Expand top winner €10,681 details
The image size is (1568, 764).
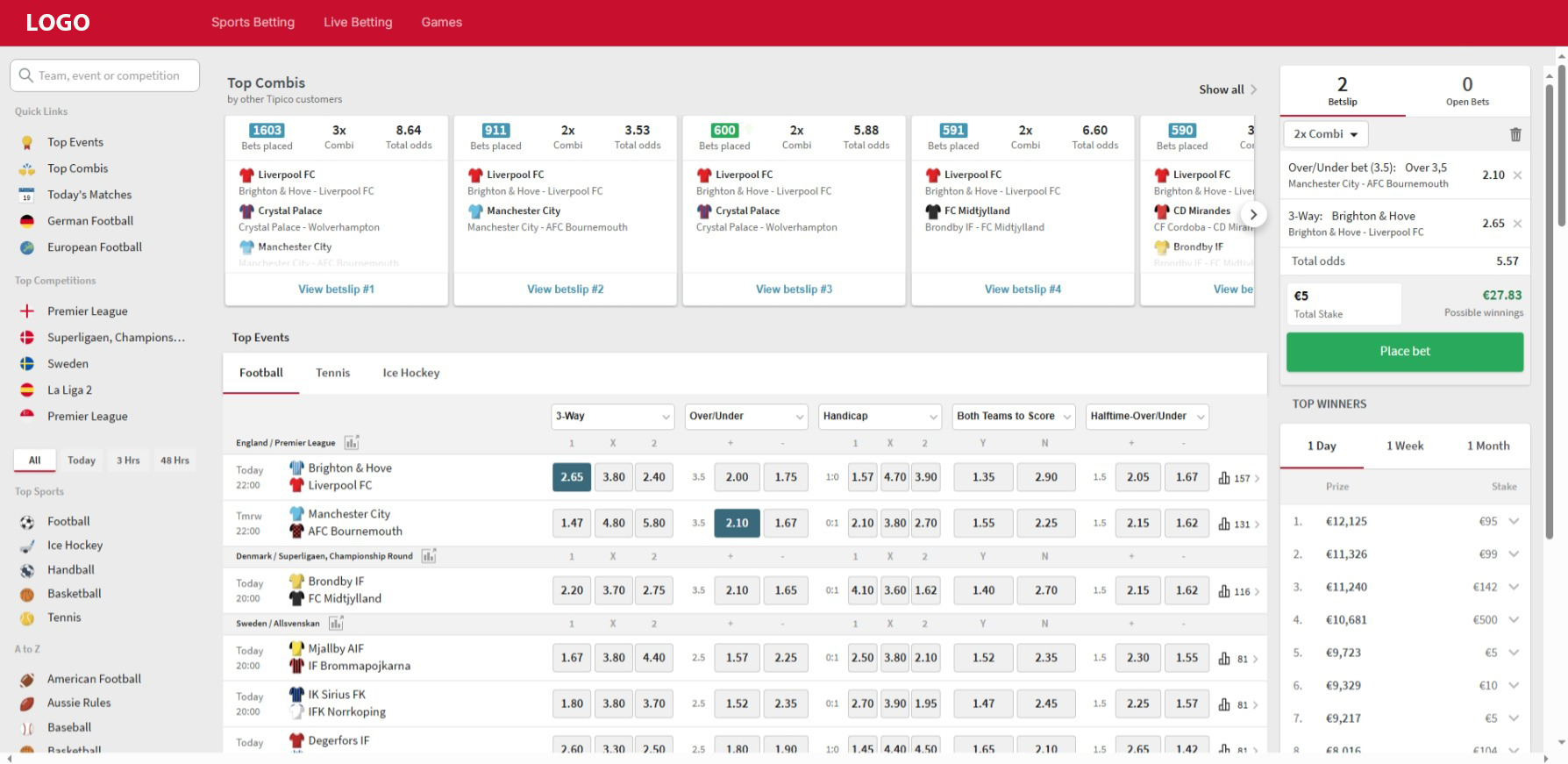pyautogui.click(x=1514, y=620)
